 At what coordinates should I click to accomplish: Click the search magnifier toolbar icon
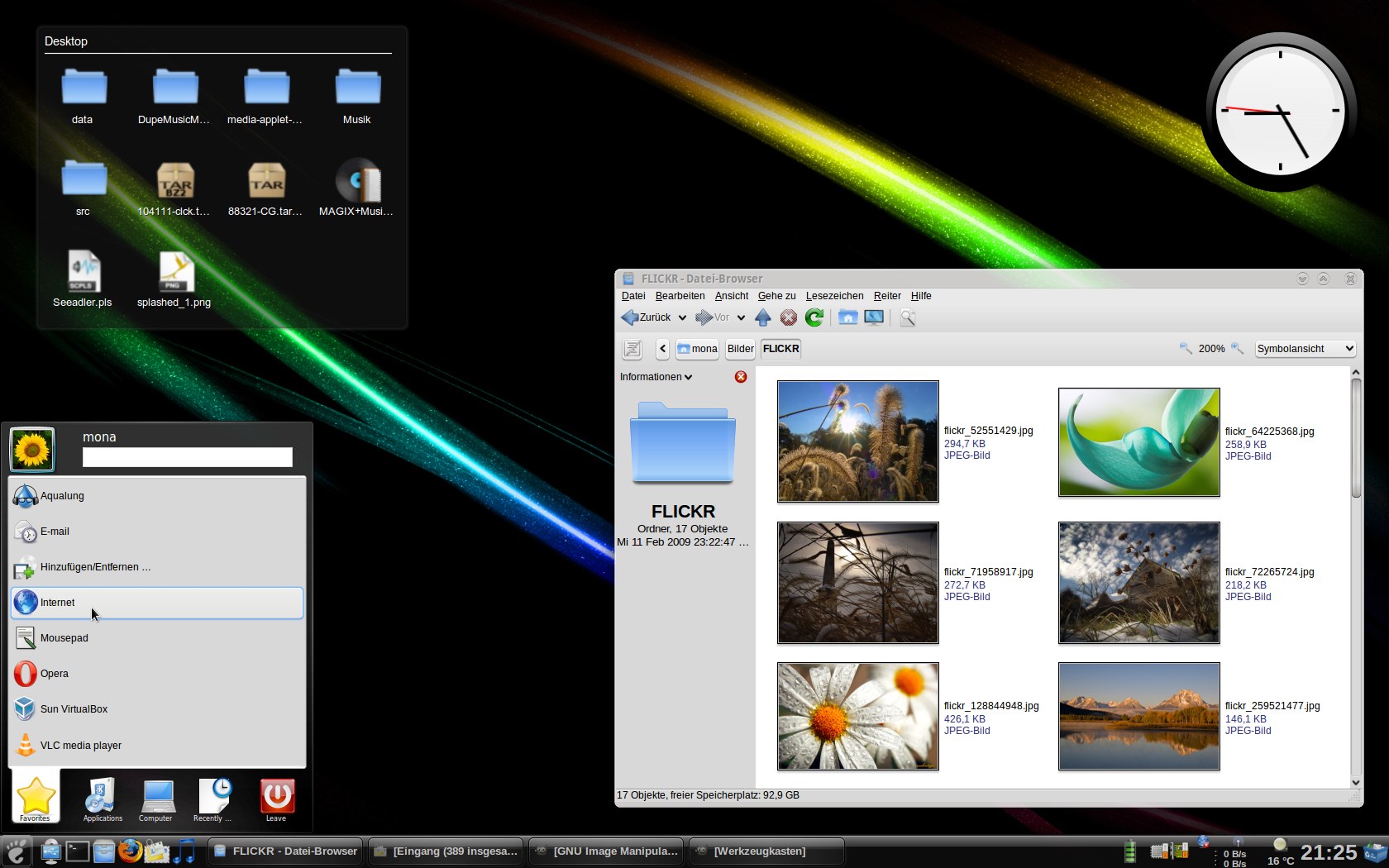(x=907, y=317)
